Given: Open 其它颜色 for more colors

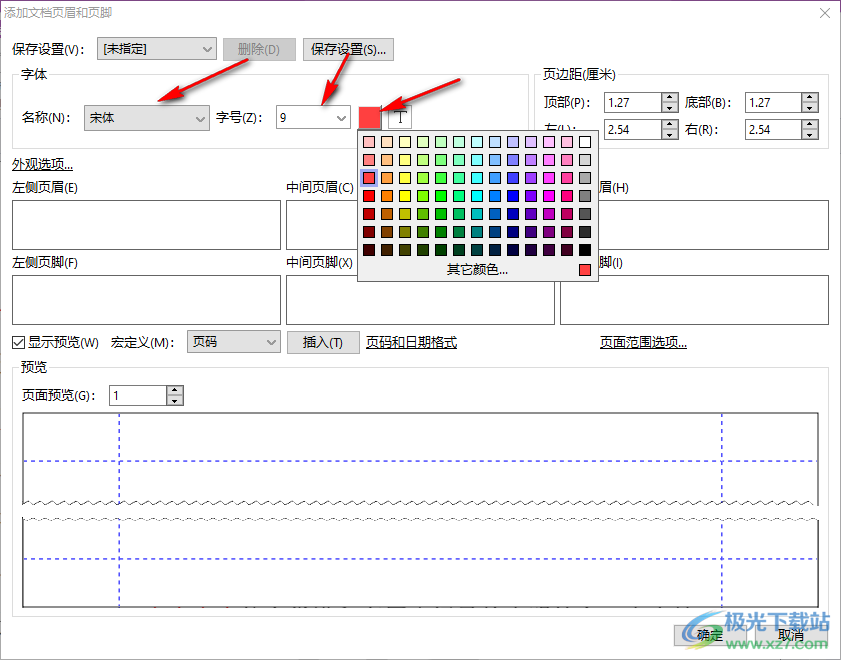Looking at the screenshot, I should [477, 270].
